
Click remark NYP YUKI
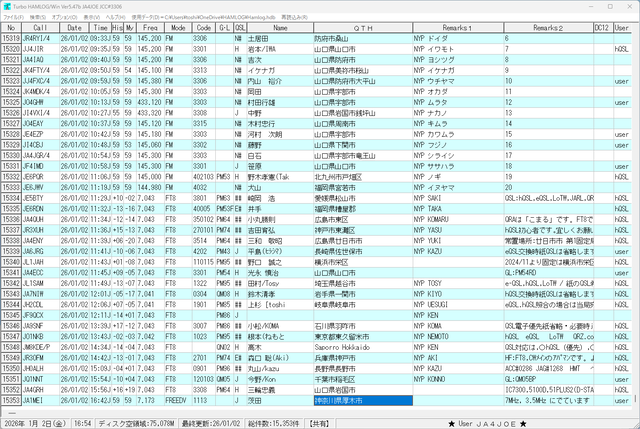click(427, 241)
